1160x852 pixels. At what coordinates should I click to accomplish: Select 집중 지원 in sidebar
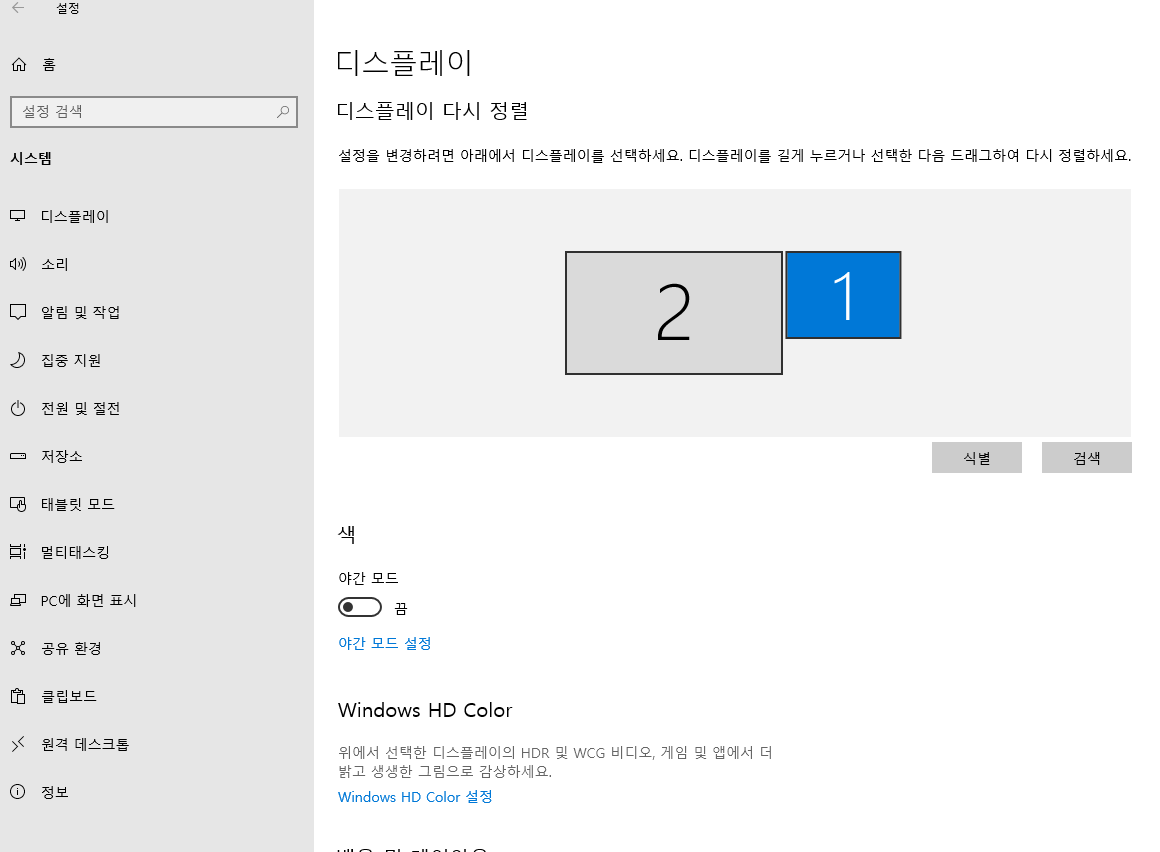tap(71, 360)
